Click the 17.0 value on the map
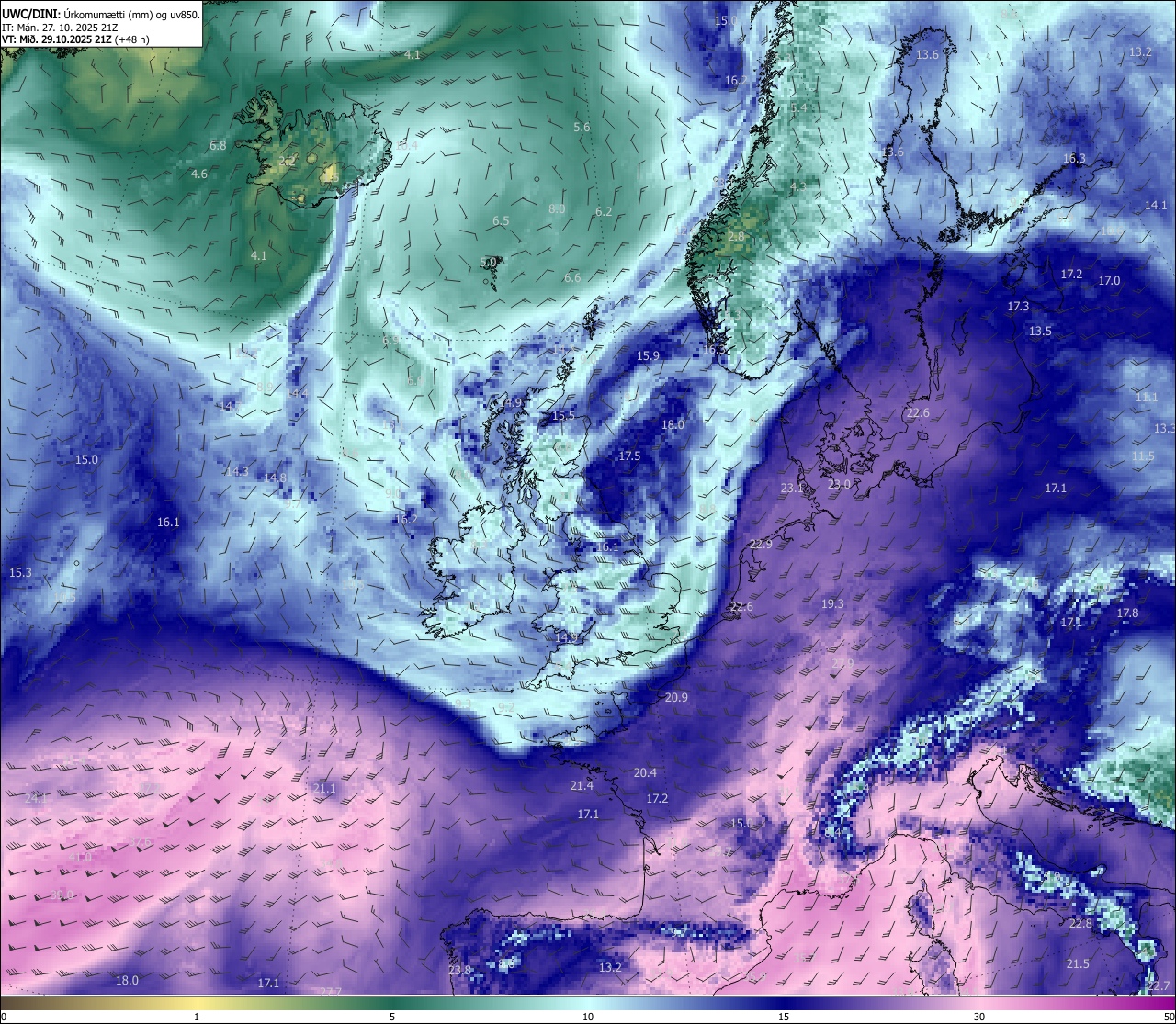The height and width of the screenshot is (1024, 1176). click(1110, 280)
